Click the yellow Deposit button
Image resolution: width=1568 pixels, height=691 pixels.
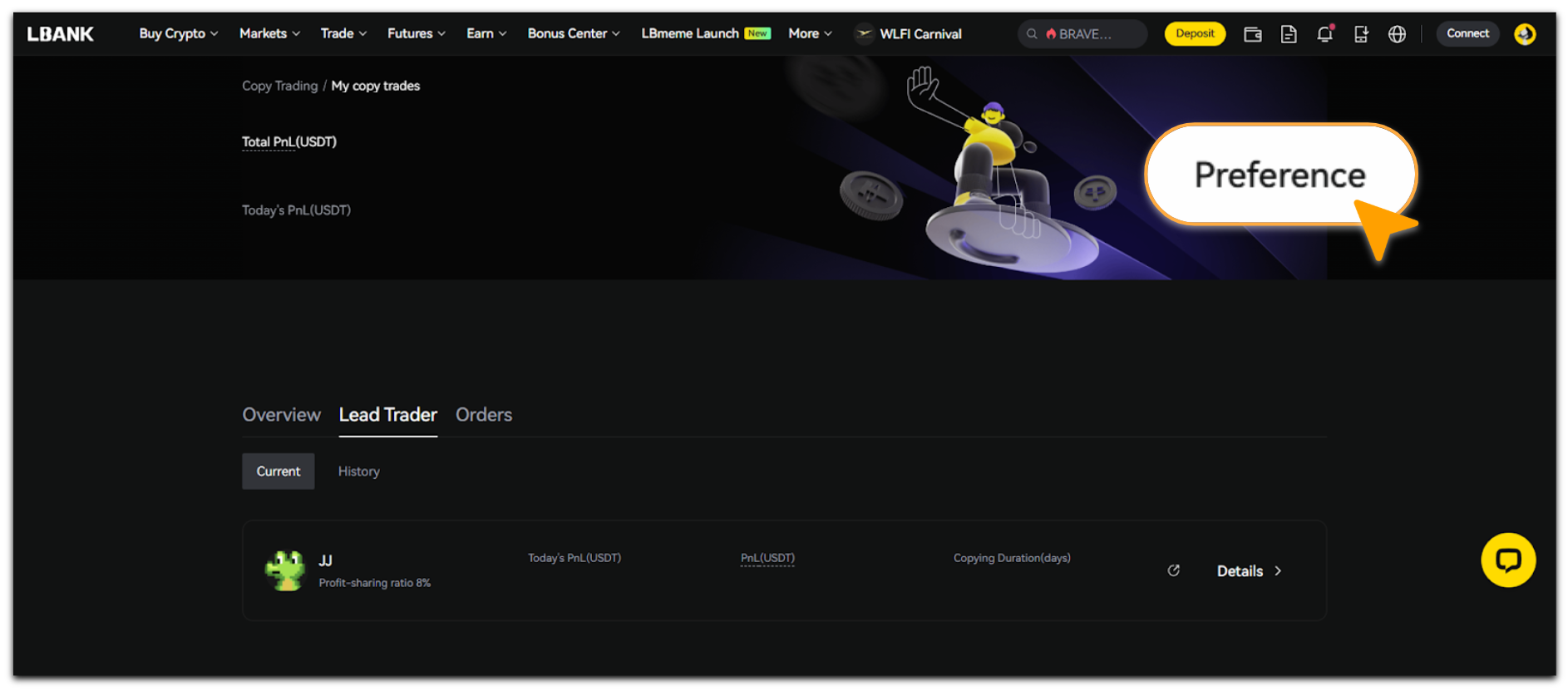[x=1194, y=34]
